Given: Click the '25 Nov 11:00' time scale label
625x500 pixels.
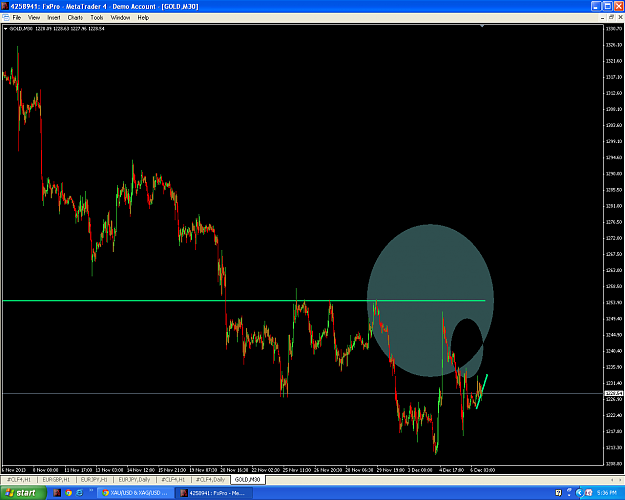Looking at the screenshot, I should [x=297, y=470].
